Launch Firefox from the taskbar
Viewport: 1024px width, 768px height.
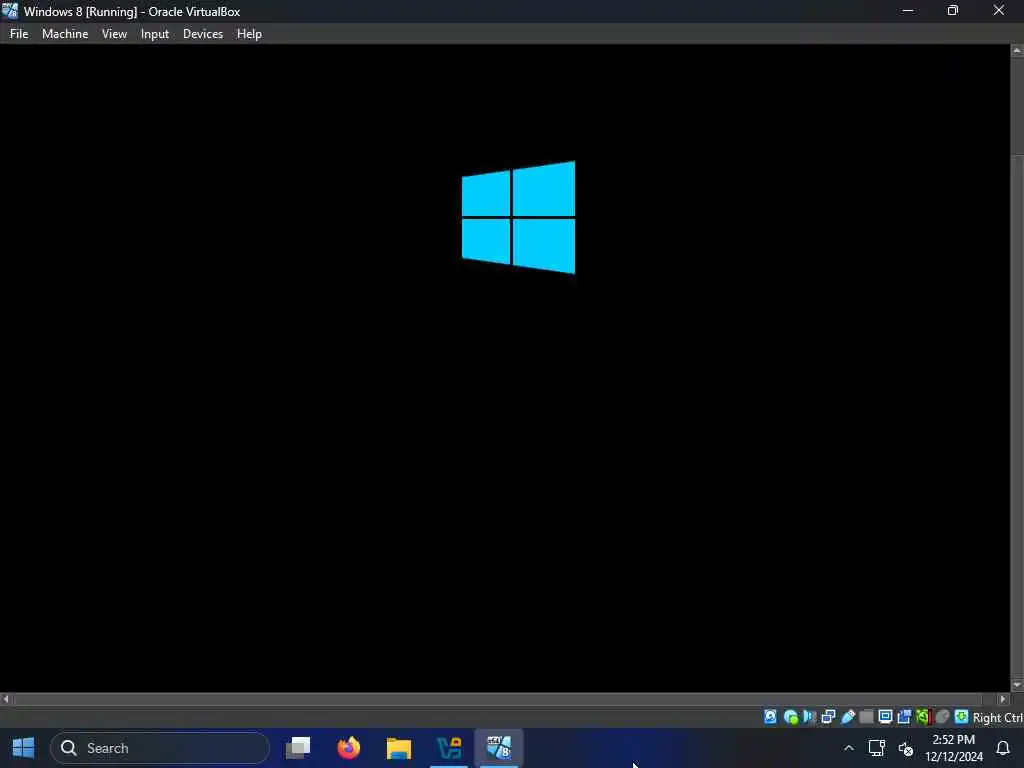click(x=349, y=748)
